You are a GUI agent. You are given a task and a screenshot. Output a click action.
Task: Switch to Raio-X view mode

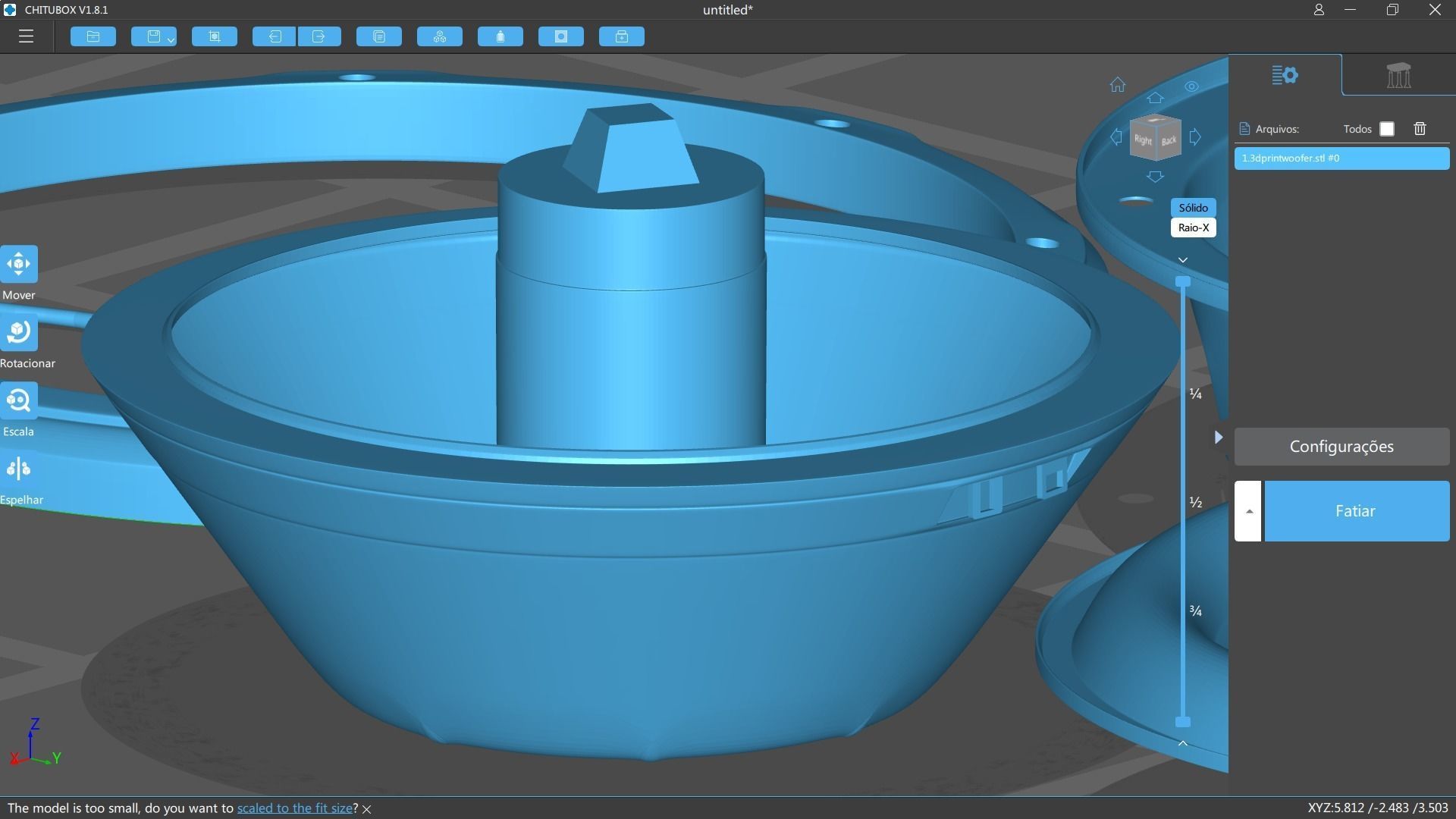pyautogui.click(x=1193, y=227)
